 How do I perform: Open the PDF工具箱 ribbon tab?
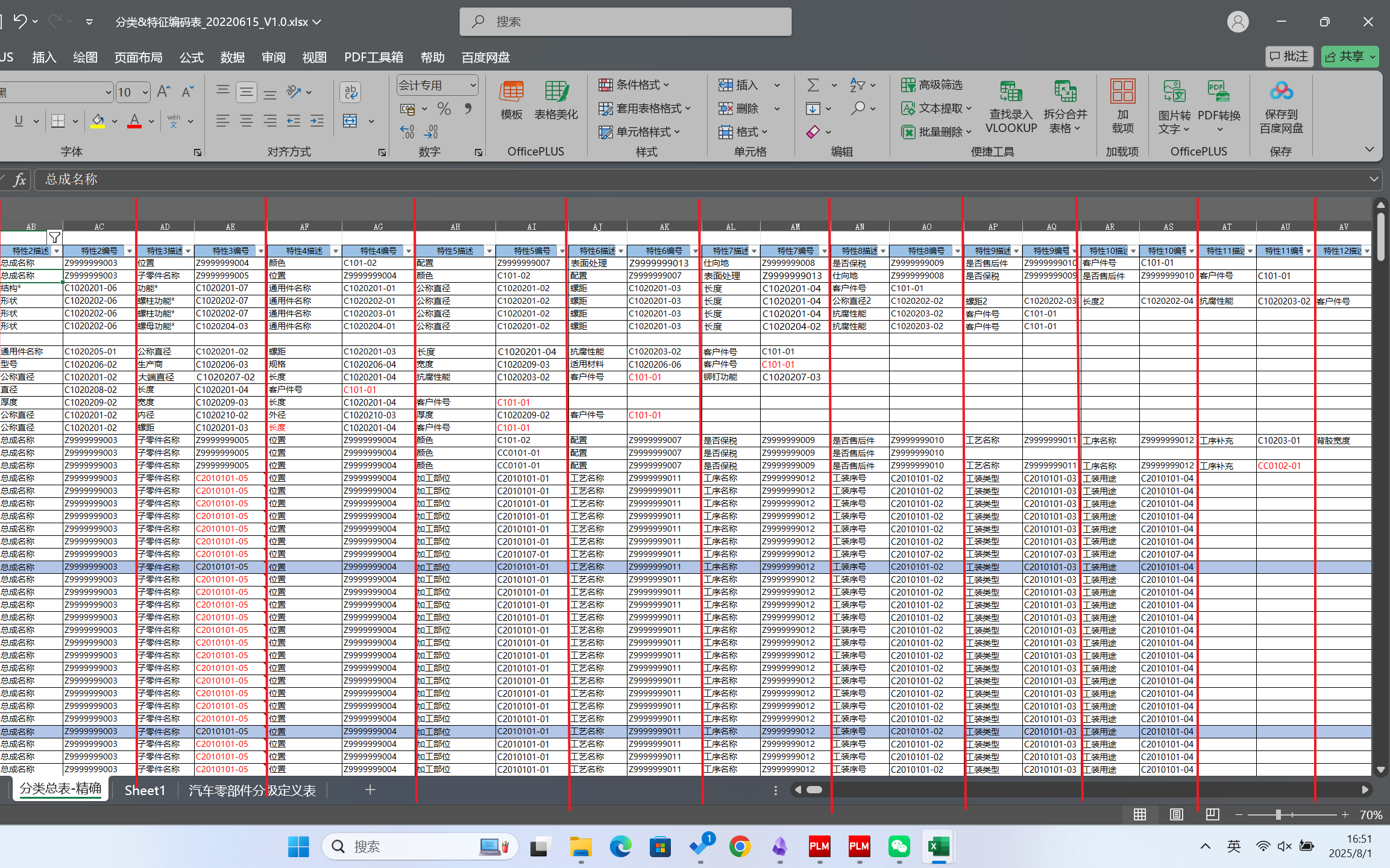[374, 57]
